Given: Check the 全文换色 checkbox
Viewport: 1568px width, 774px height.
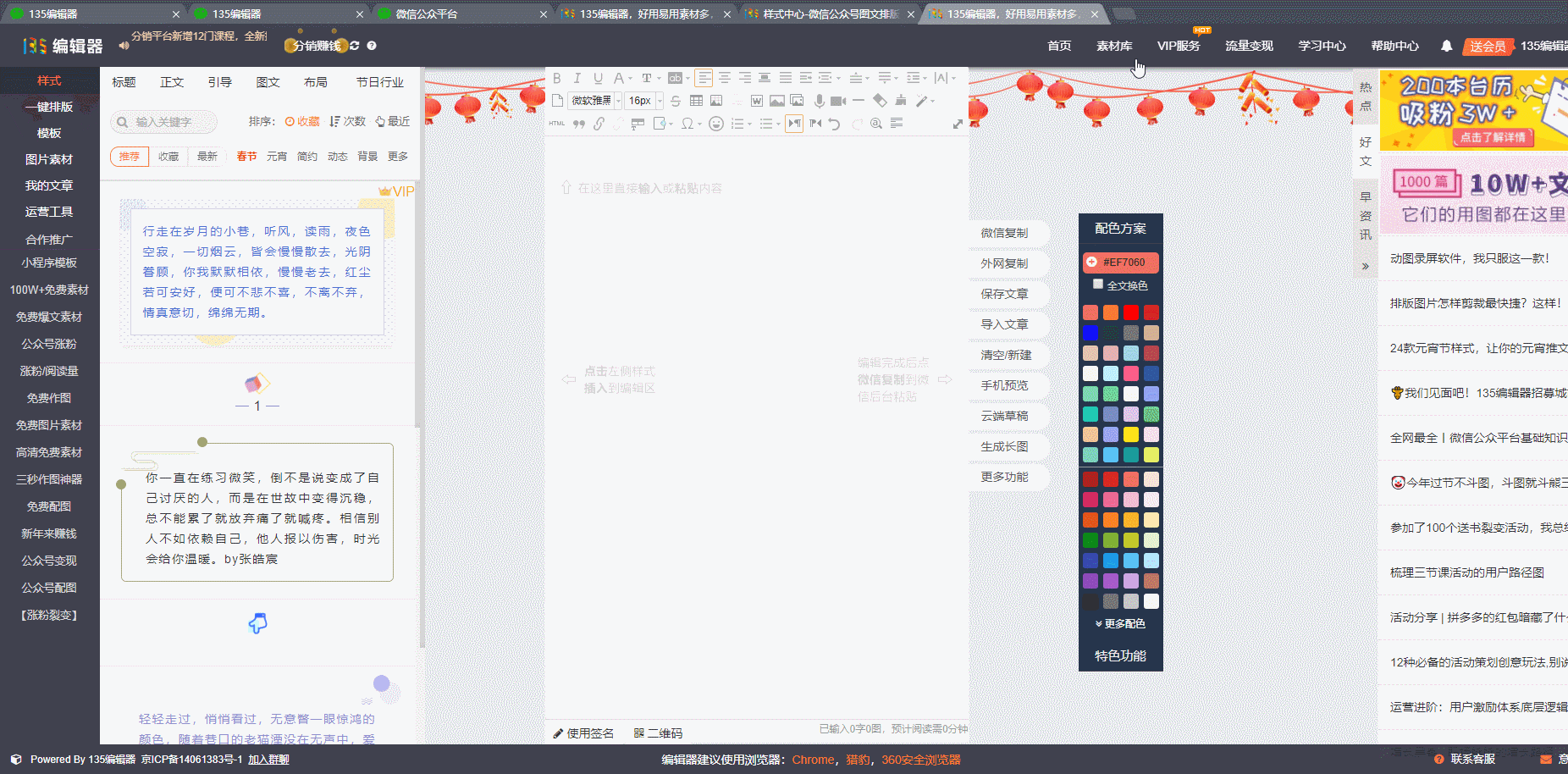Looking at the screenshot, I should (1098, 285).
